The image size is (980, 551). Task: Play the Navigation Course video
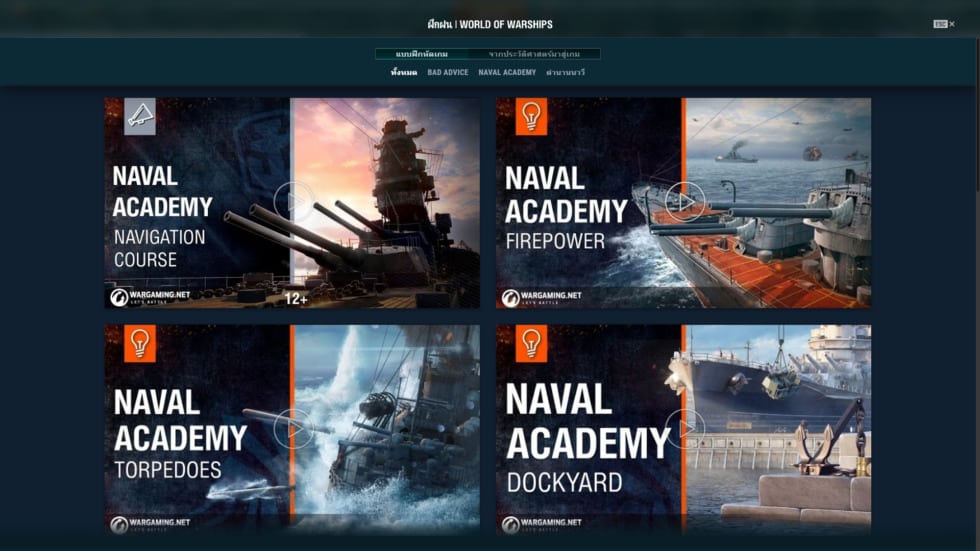pyautogui.click(x=293, y=201)
